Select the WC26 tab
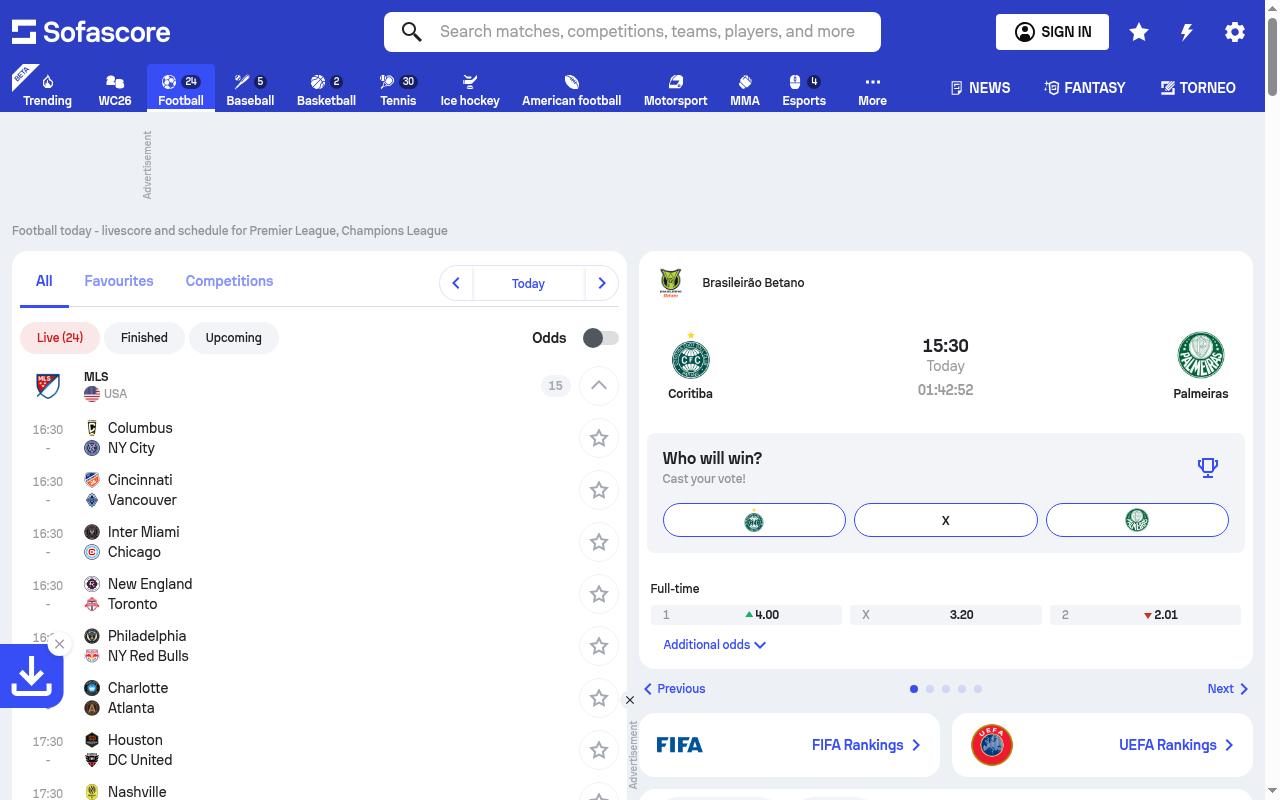This screenshot has width=1280, height=800. (x=115, y=90)
